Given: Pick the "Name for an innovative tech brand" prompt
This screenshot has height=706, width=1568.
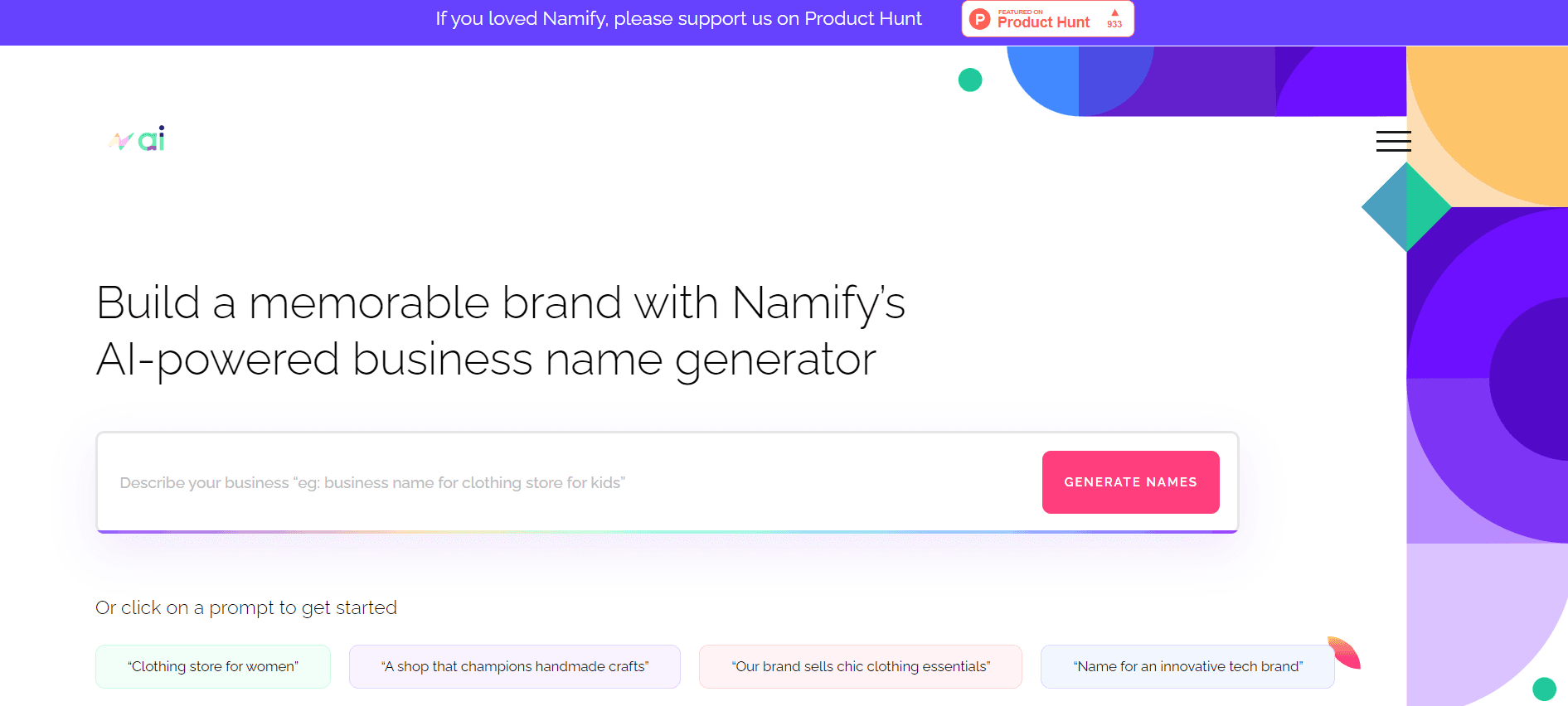Looking at the screenshot, I should pos(1187,666).
